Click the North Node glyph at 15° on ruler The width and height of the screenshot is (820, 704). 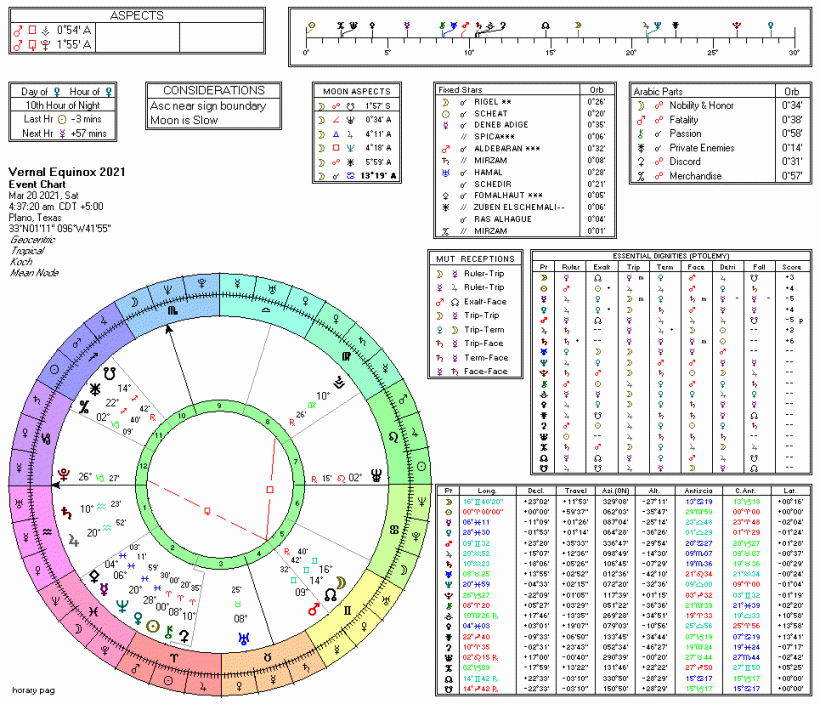point(545,24)
